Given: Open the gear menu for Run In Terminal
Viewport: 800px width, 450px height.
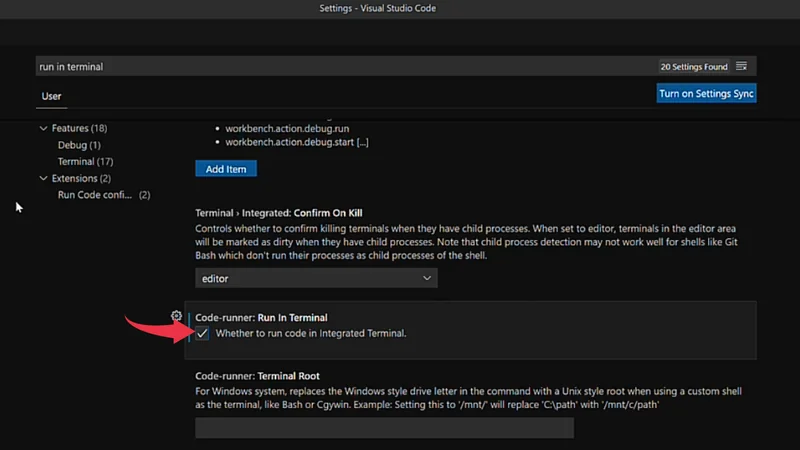Looking at the screenshot, I should [x=177, y=316].
